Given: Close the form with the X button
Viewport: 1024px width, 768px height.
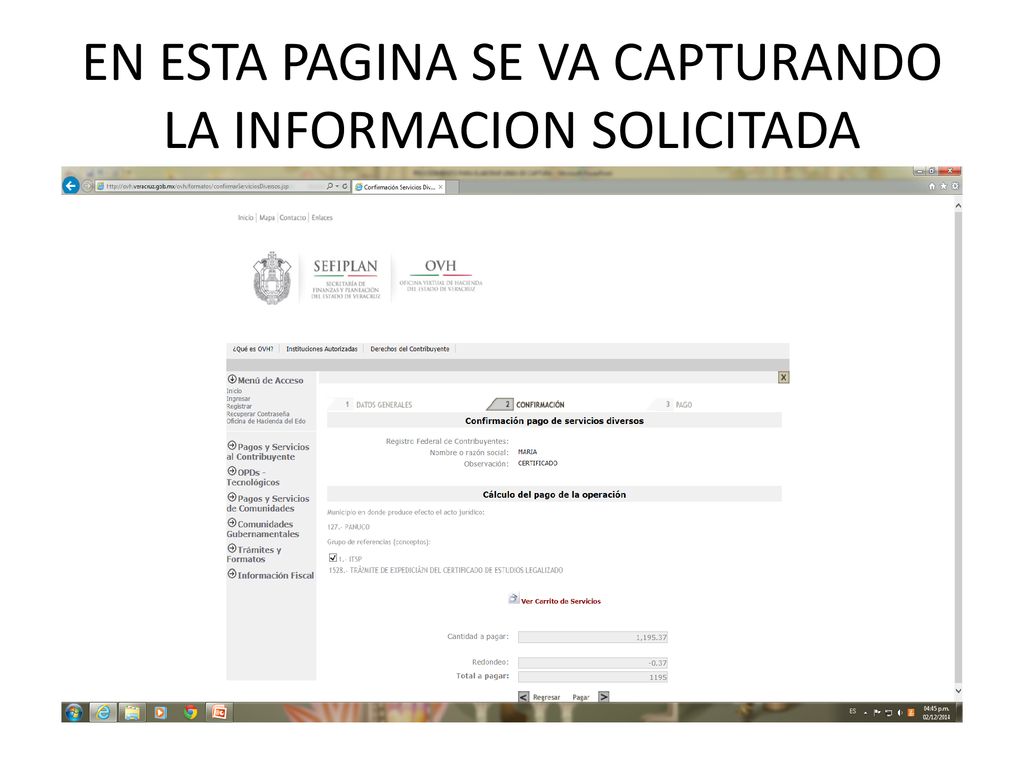Looking at the screenshot, I should (784, 377).
